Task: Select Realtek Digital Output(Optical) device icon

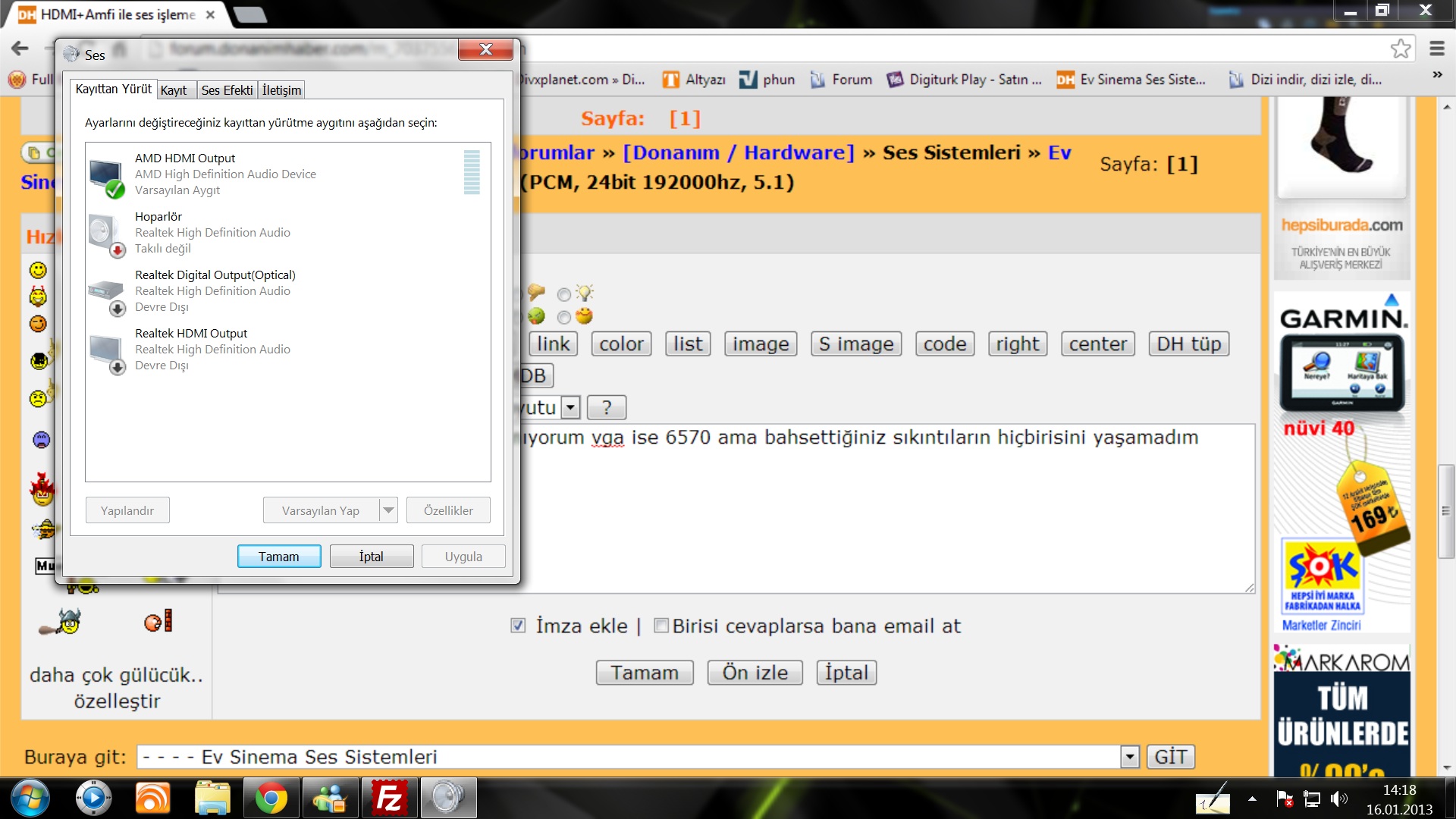Action: pos(106,296)
